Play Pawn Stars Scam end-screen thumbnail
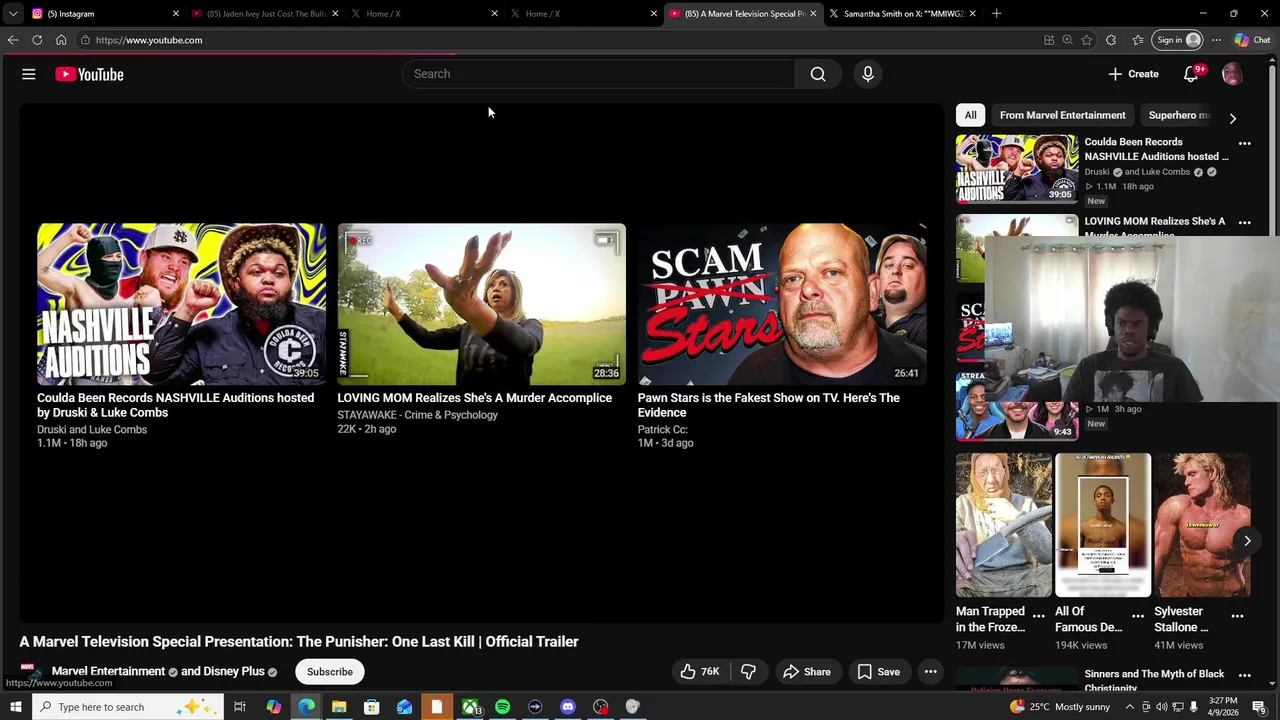The width and height of the screenshot is (1280, 720). click(x=782, y=304)
